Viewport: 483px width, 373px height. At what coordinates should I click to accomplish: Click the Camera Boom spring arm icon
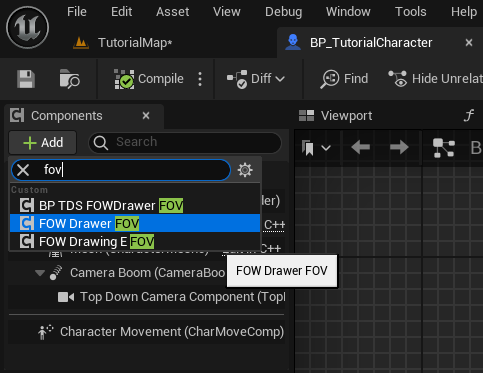click(x=56, y=272)
